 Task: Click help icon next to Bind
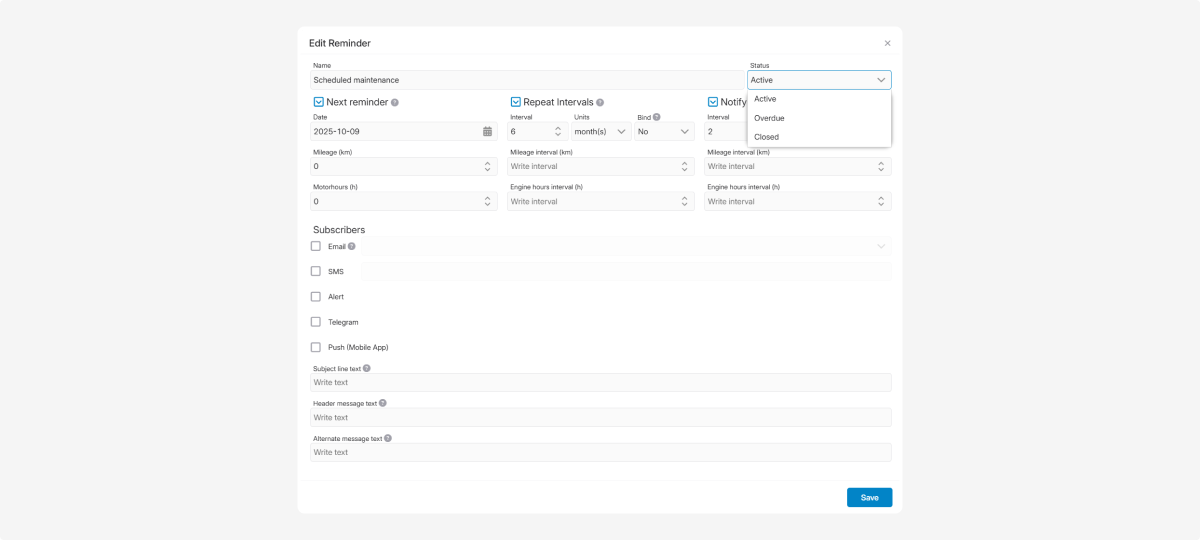[x=657, y=117]
